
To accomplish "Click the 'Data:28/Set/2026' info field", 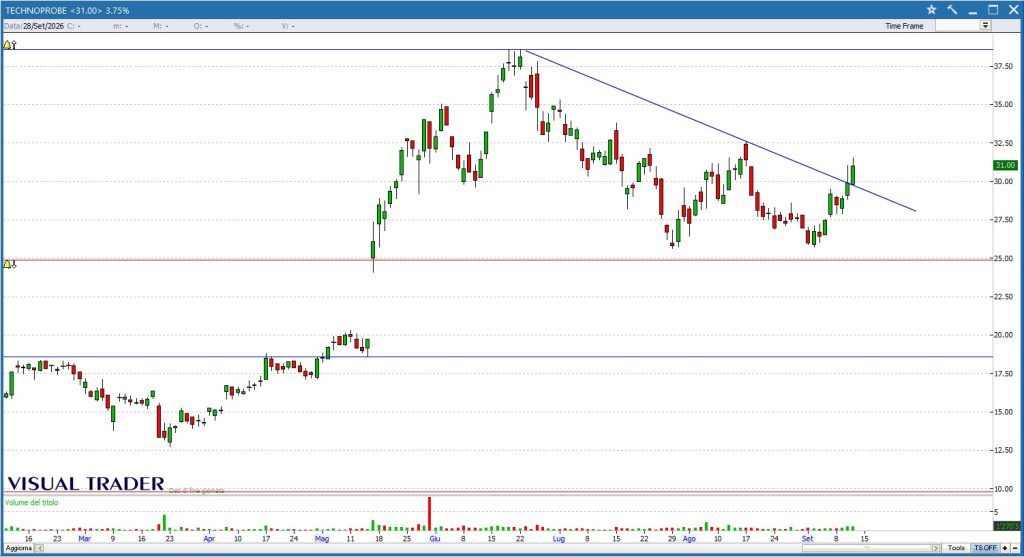I will [34, 26].
